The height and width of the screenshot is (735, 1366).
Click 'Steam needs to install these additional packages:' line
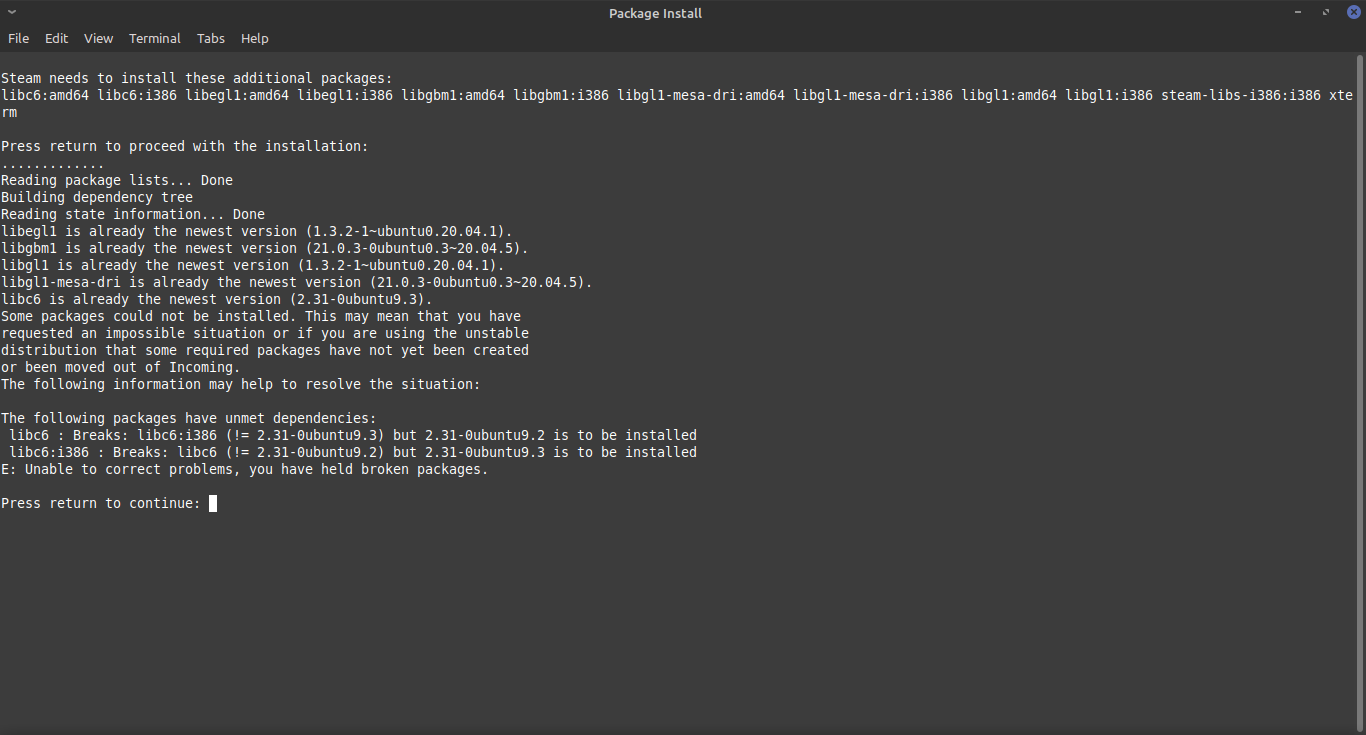pos(197,78)
